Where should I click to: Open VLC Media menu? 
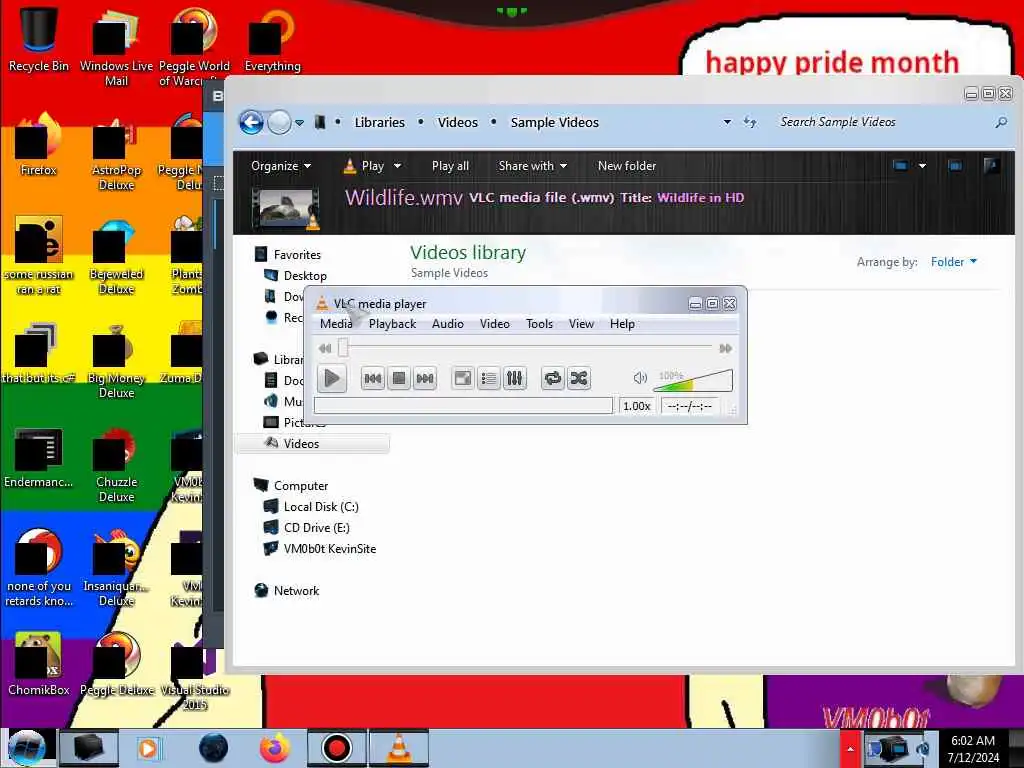tap(336, 324)
